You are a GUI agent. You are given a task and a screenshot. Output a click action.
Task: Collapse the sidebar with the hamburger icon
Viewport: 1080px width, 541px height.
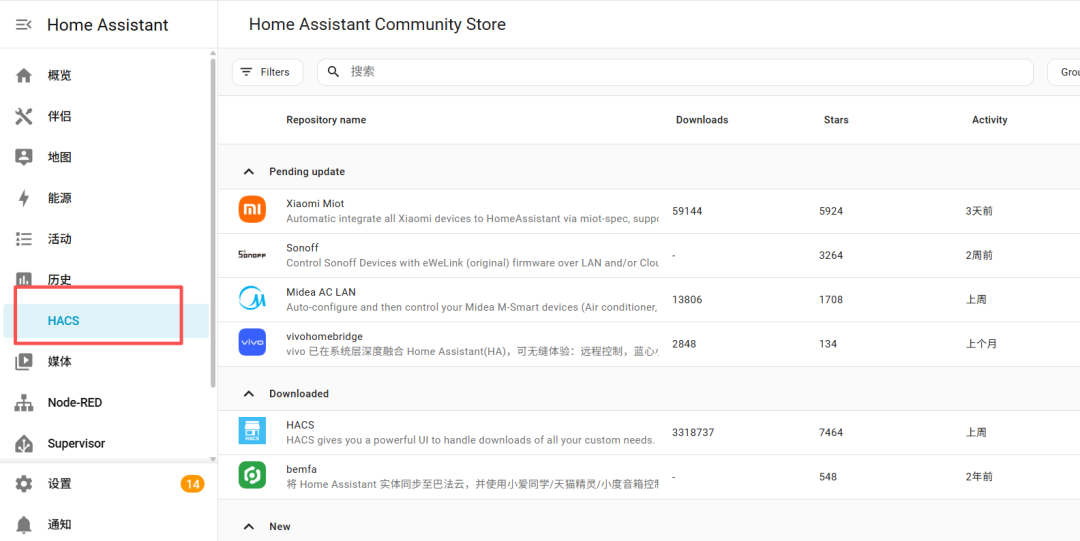click(x=23, y=25)
